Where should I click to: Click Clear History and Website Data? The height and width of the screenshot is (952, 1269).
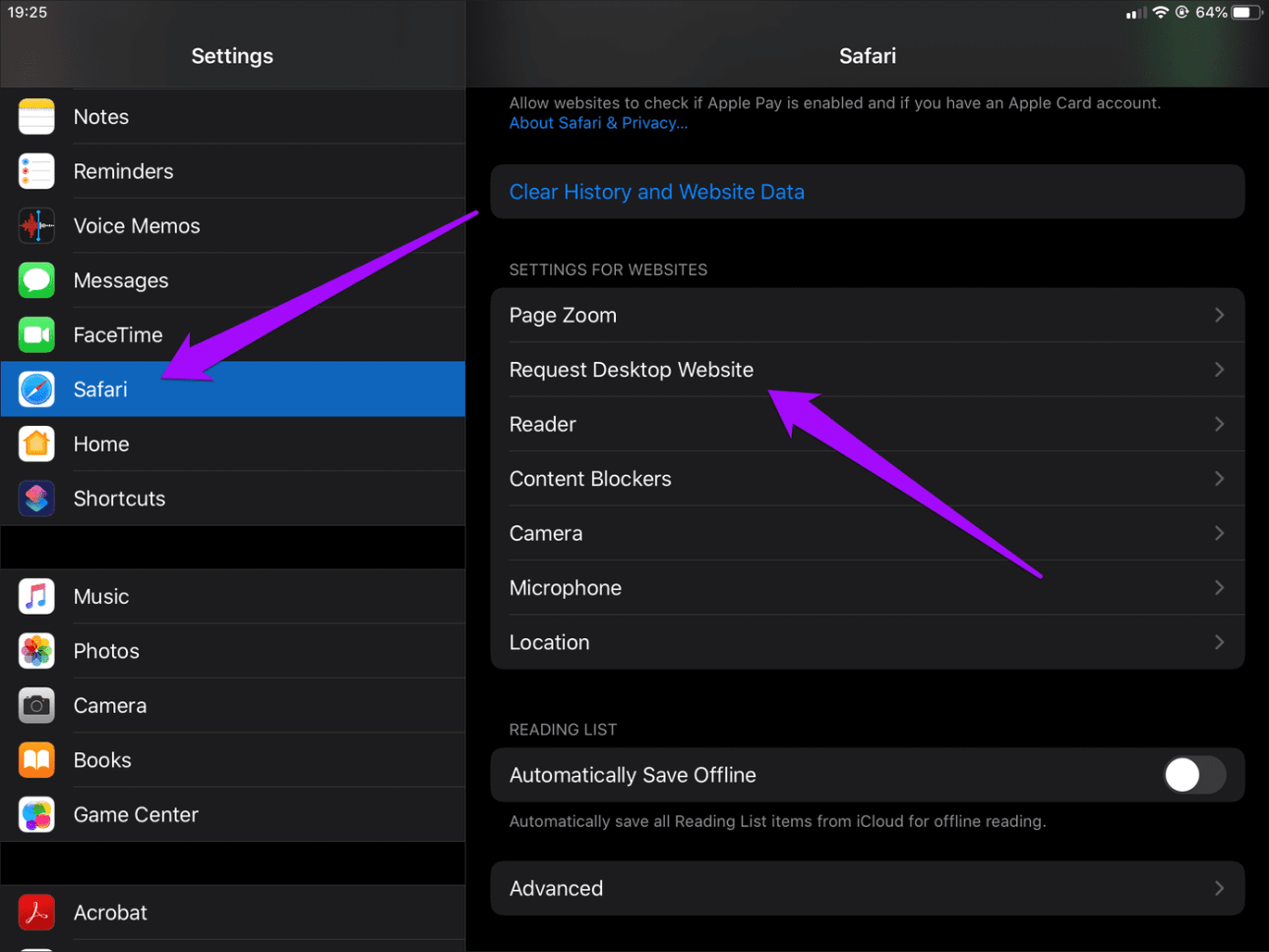coord(656,192)
